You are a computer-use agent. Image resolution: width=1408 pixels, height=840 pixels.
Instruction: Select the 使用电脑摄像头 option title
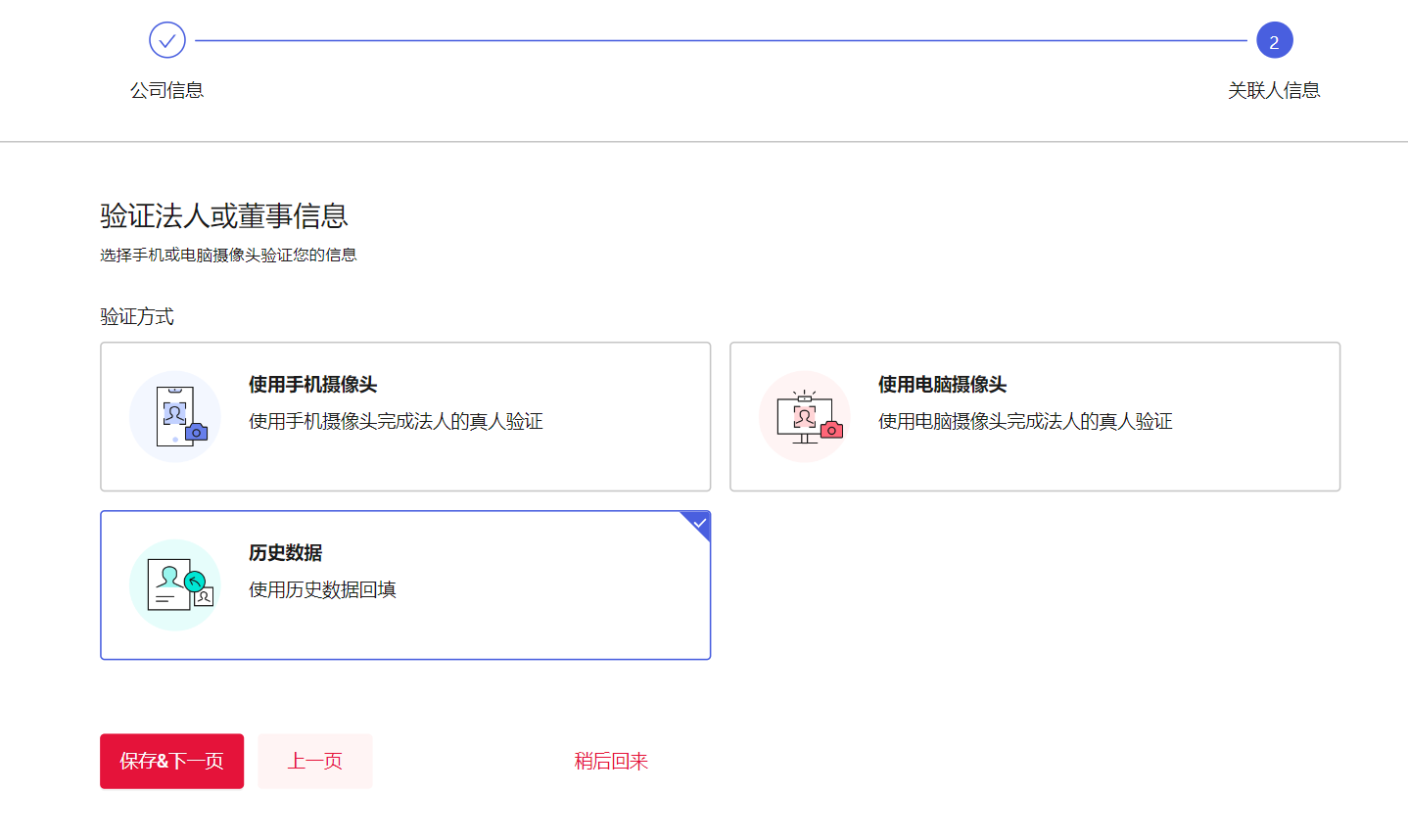[942, 385]
